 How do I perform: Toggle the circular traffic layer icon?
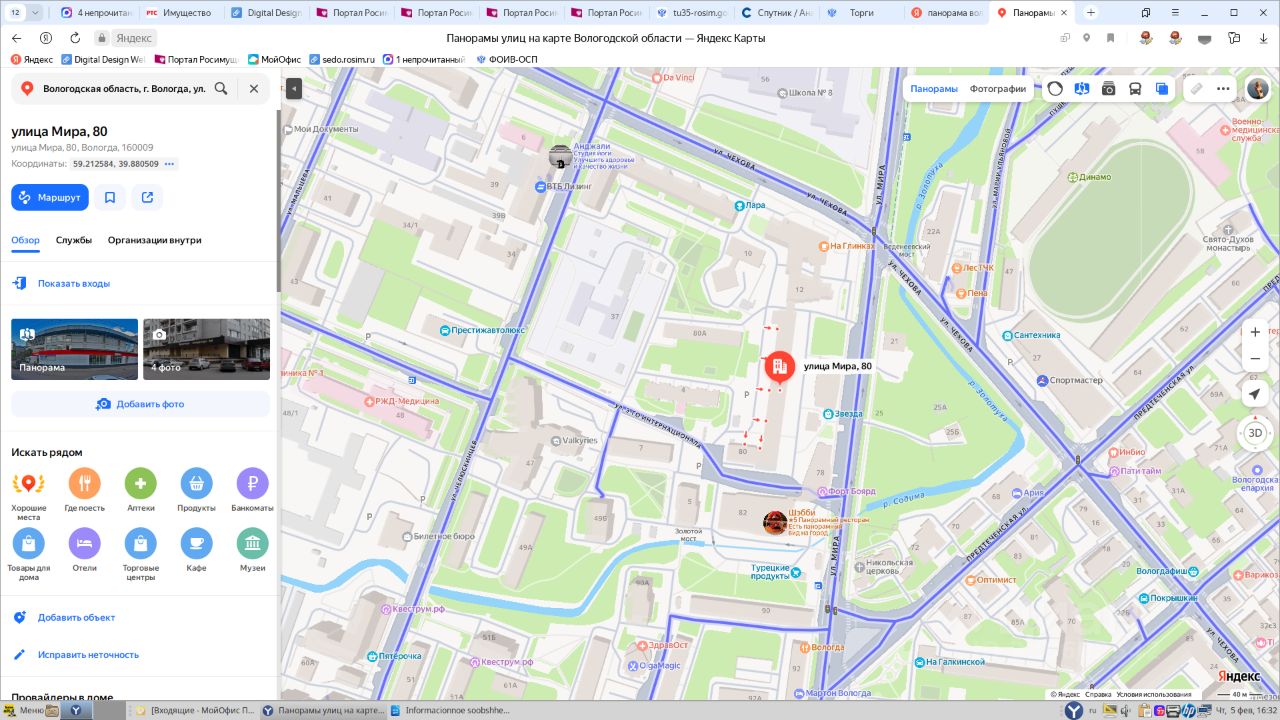pos(1055,89)
